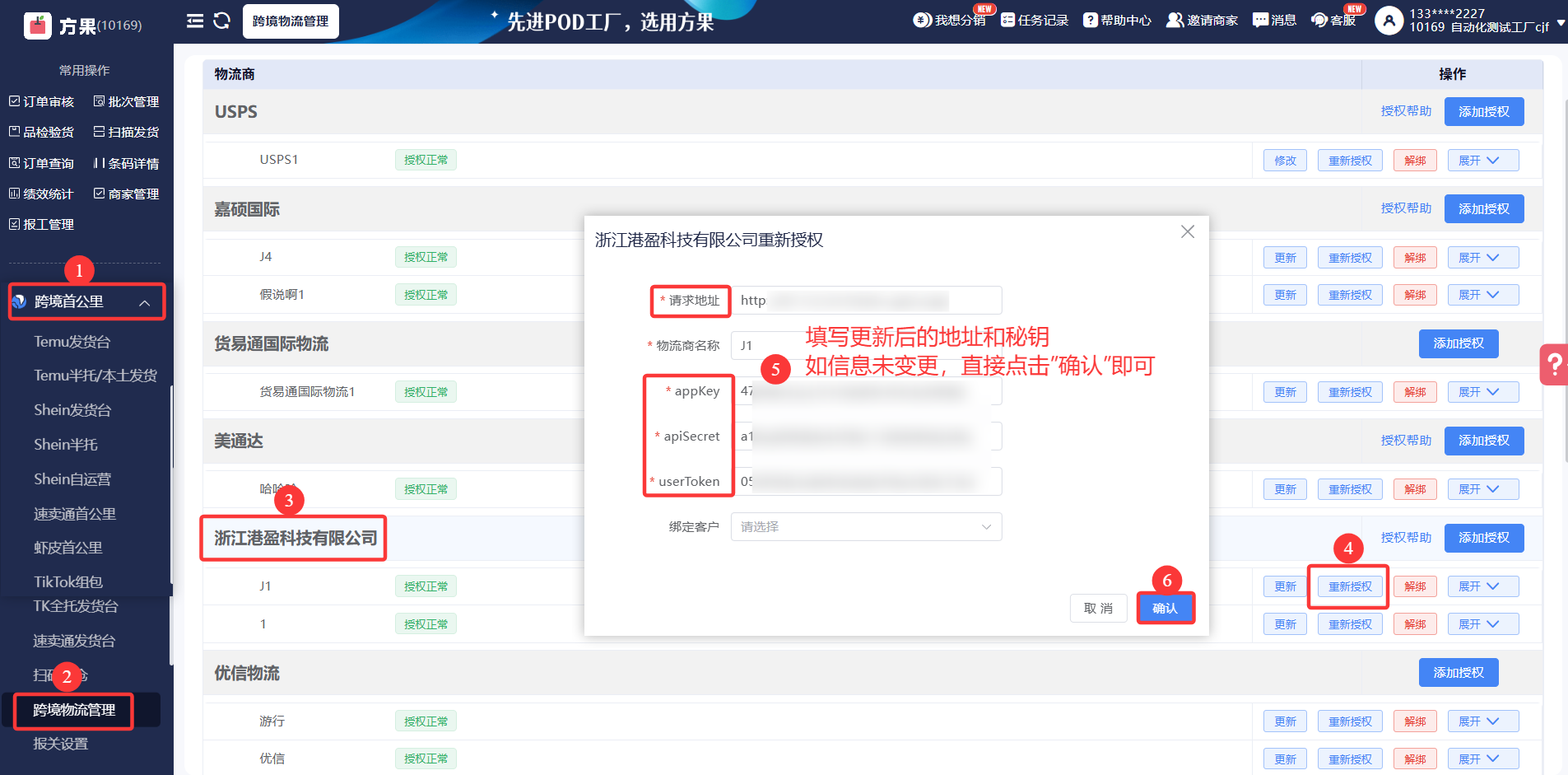The width and height of the screenshot is (1568, 775).
Task: Open 虾皮首公里 menu item
Action: point(68,548)
